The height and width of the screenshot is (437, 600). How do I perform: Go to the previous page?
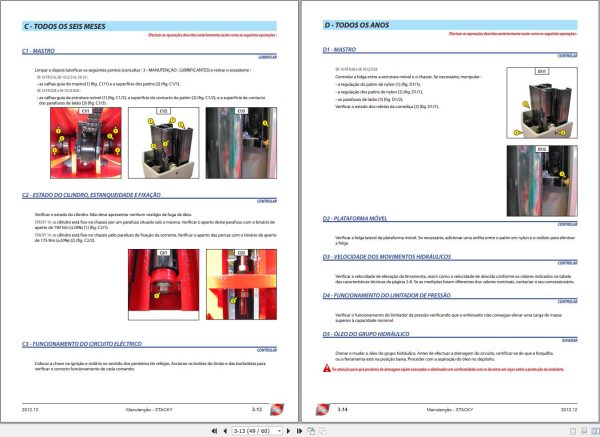[x=225, y=431]
